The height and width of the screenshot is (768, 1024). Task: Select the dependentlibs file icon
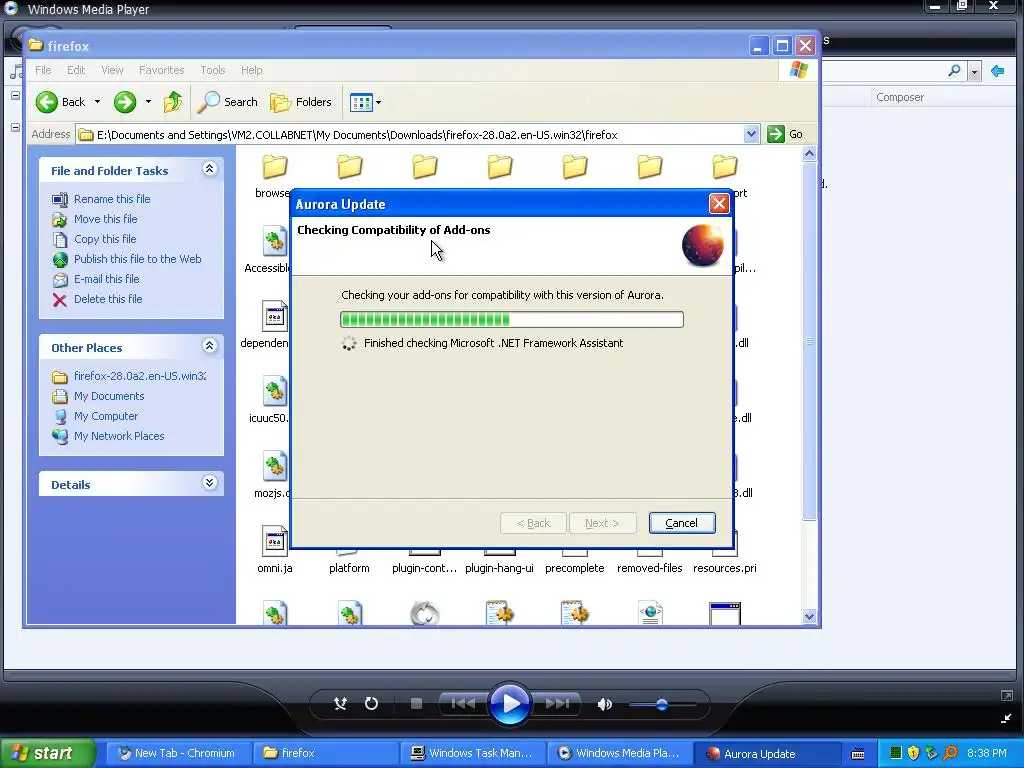tap(274, 317)
